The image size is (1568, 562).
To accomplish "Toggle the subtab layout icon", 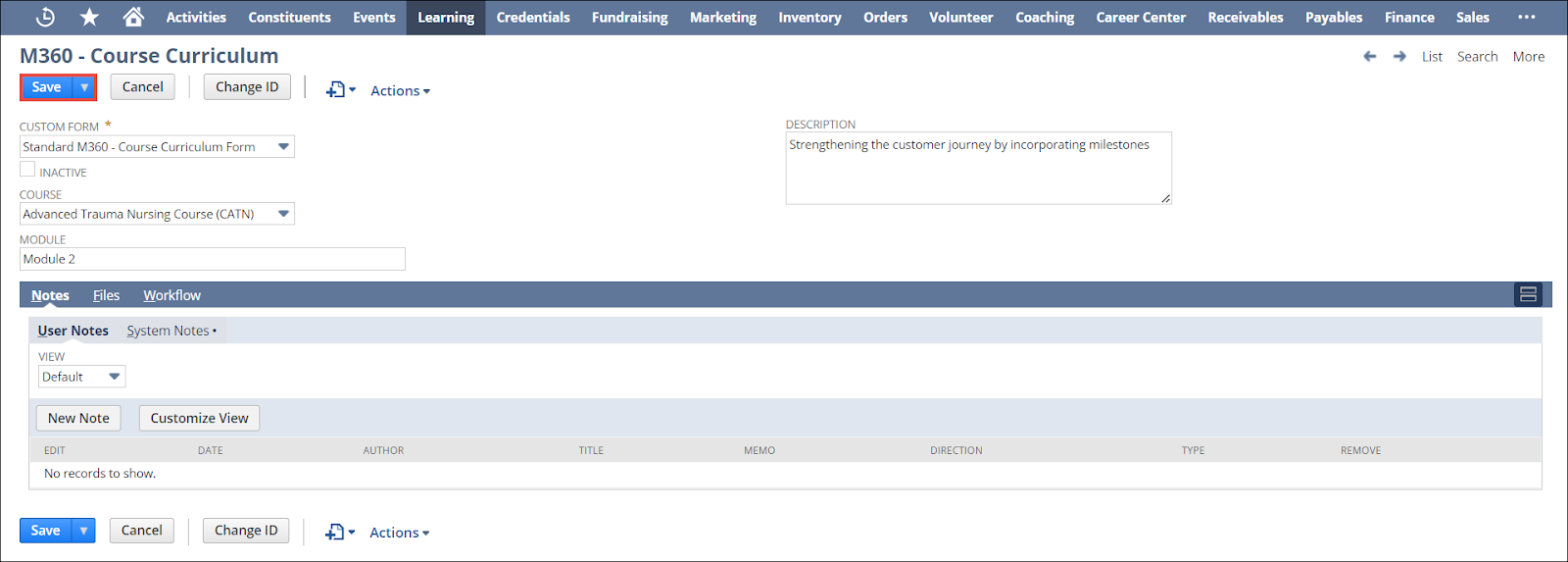I will tap(1527, 295).
